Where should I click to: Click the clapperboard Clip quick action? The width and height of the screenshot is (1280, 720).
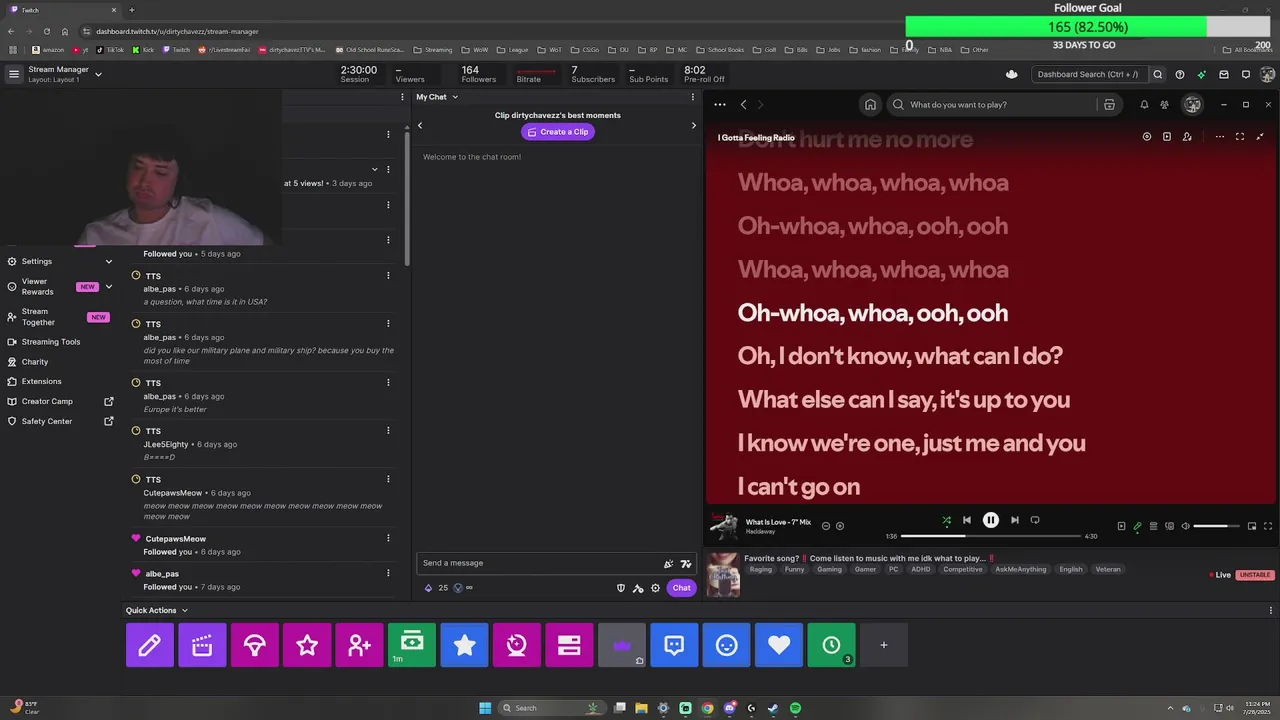tap(202, 645)
